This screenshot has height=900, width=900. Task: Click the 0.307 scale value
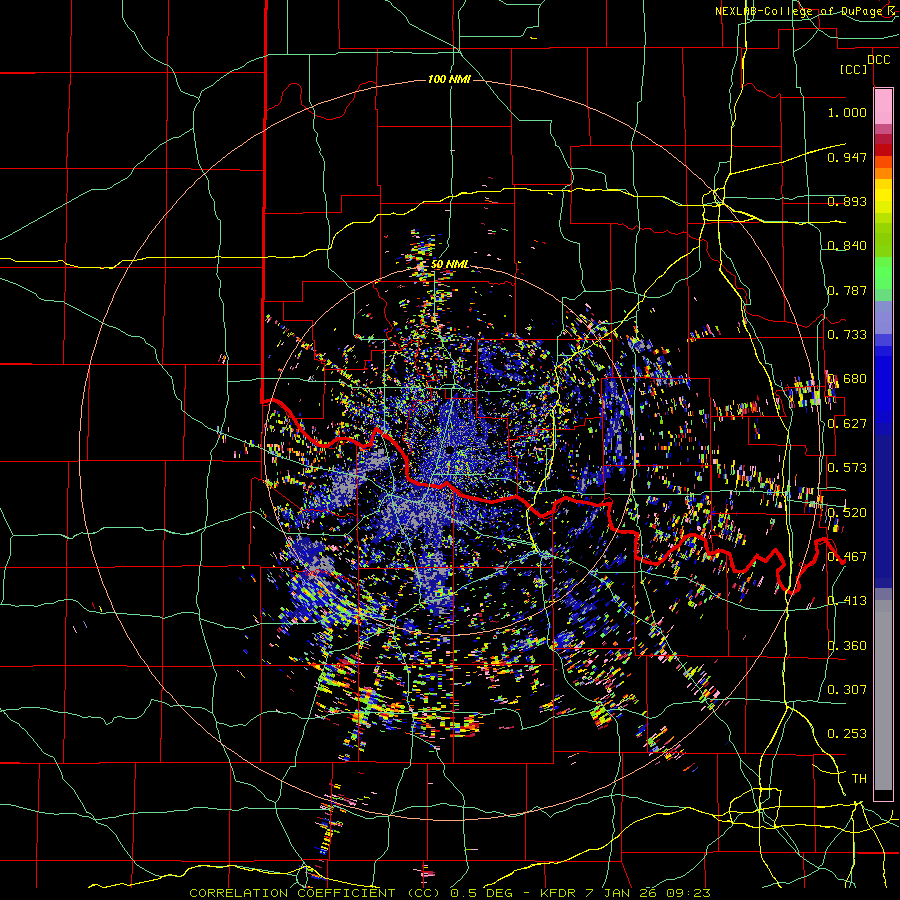point(847,689)
